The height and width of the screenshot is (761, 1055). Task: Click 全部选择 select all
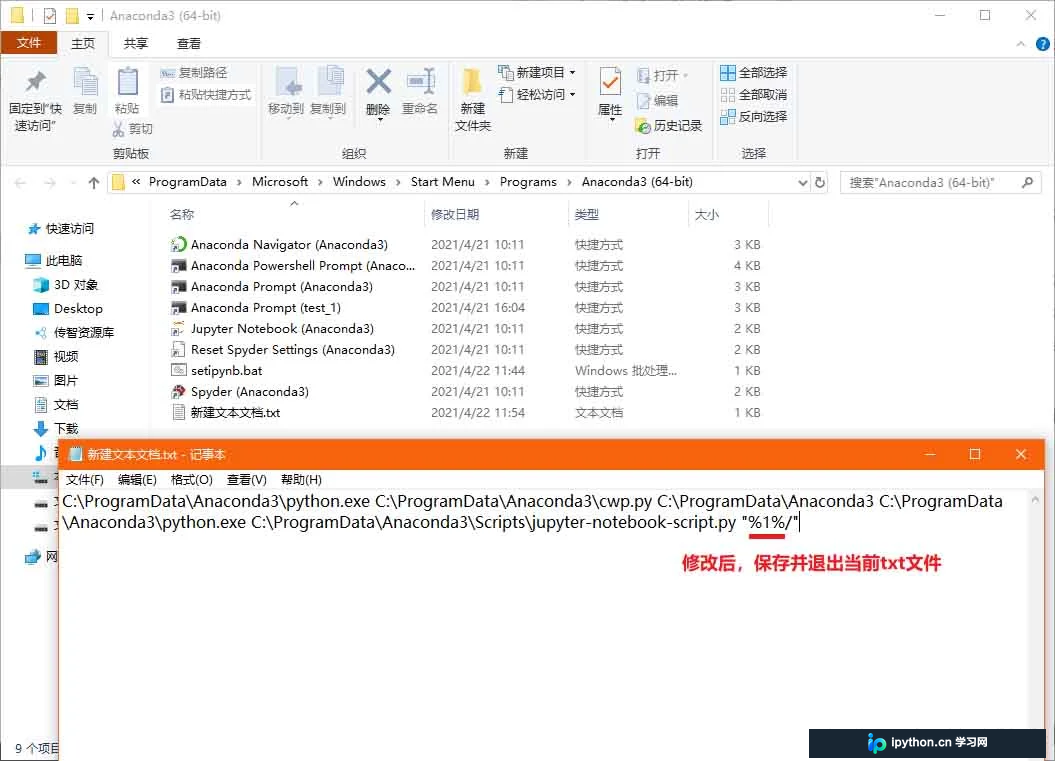coord(754,73)
